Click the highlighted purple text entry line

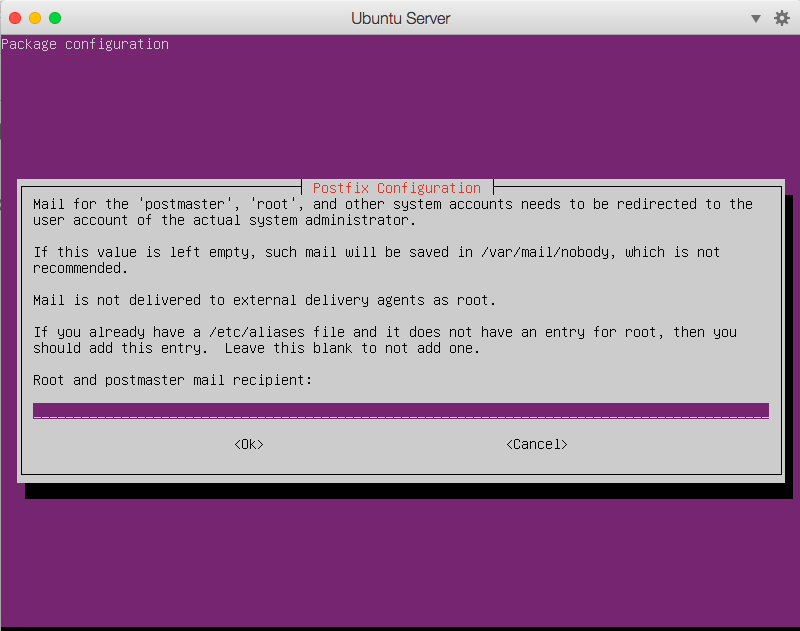(x=400, y=410)
